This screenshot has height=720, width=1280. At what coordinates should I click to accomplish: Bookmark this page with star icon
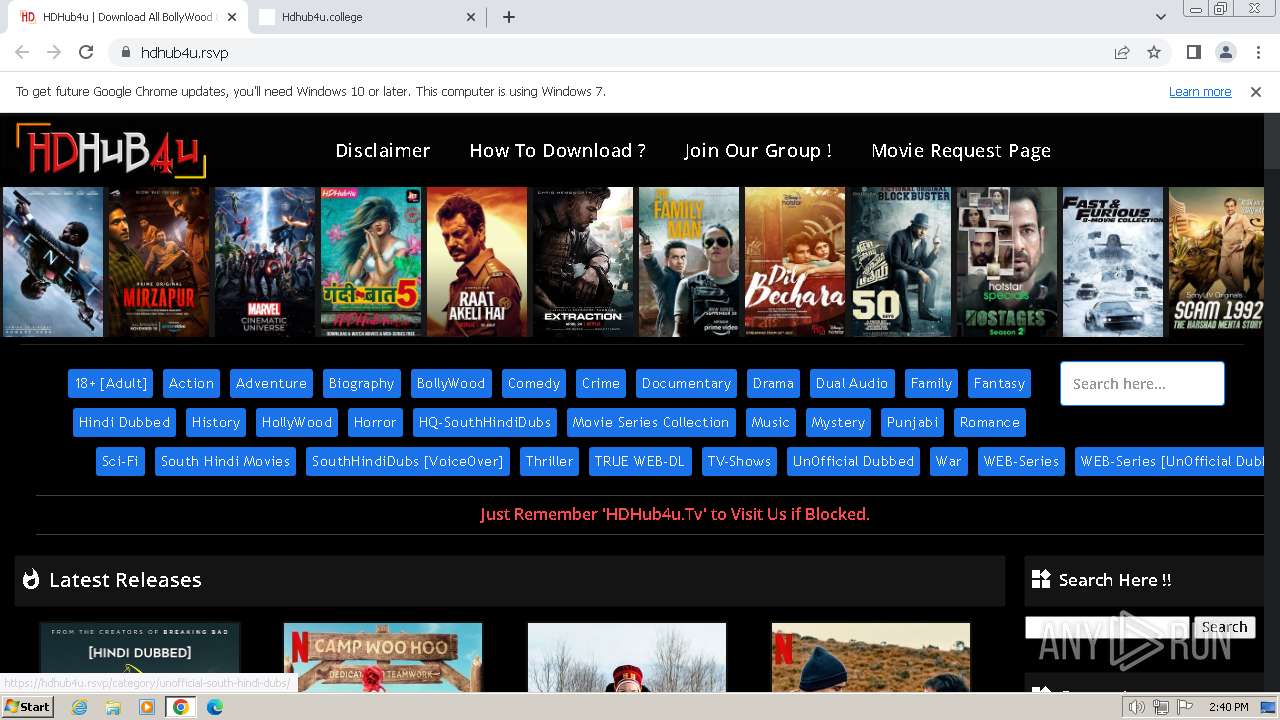coord(1154,52)
